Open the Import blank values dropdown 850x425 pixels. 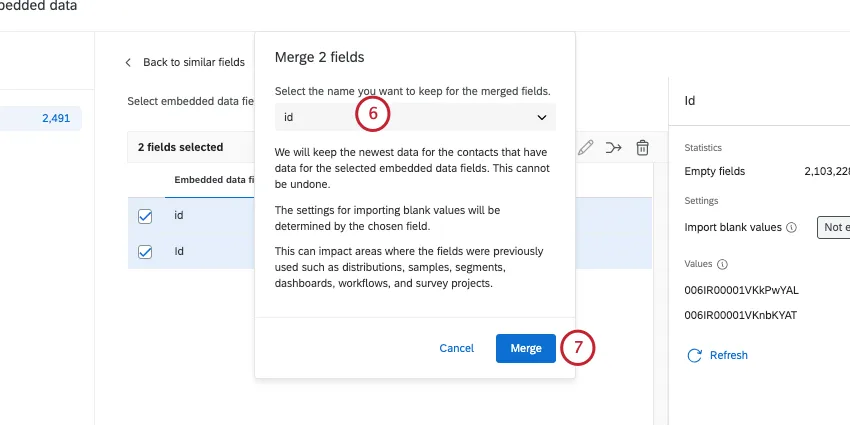[x=833, y=227]
